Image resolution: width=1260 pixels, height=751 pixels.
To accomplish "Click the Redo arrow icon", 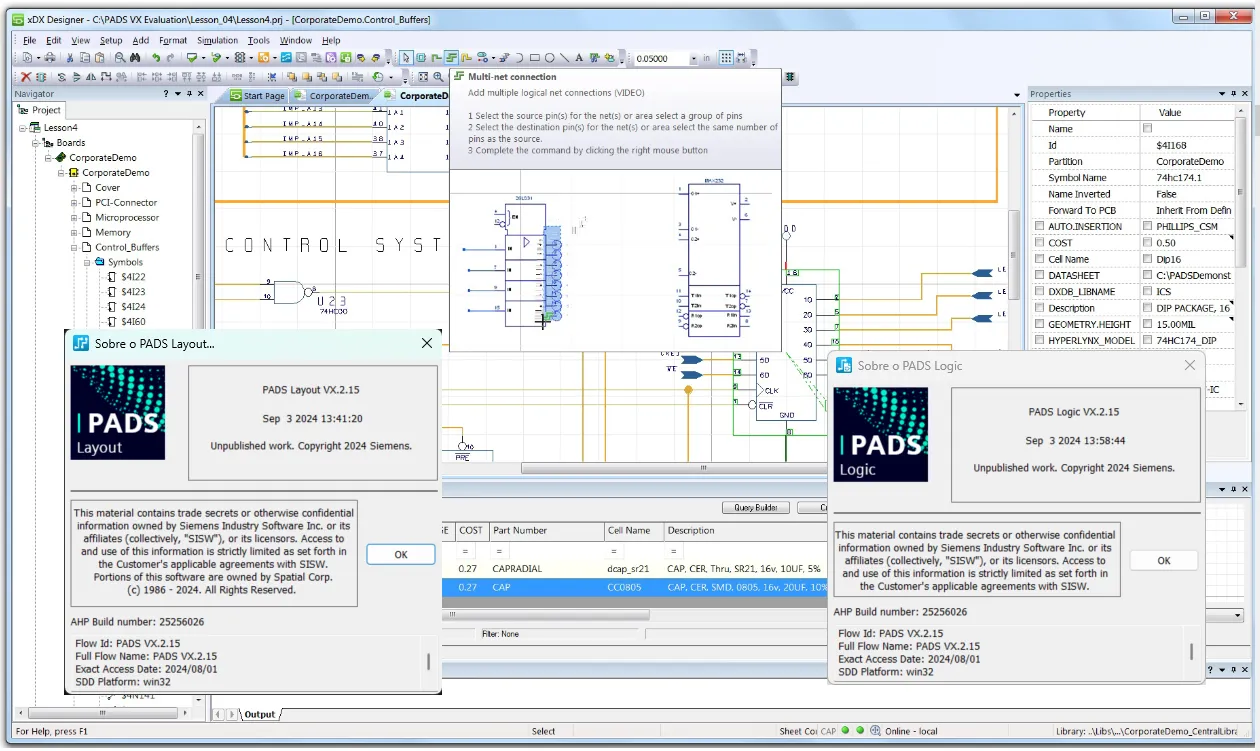I will [x=170, y=58].
